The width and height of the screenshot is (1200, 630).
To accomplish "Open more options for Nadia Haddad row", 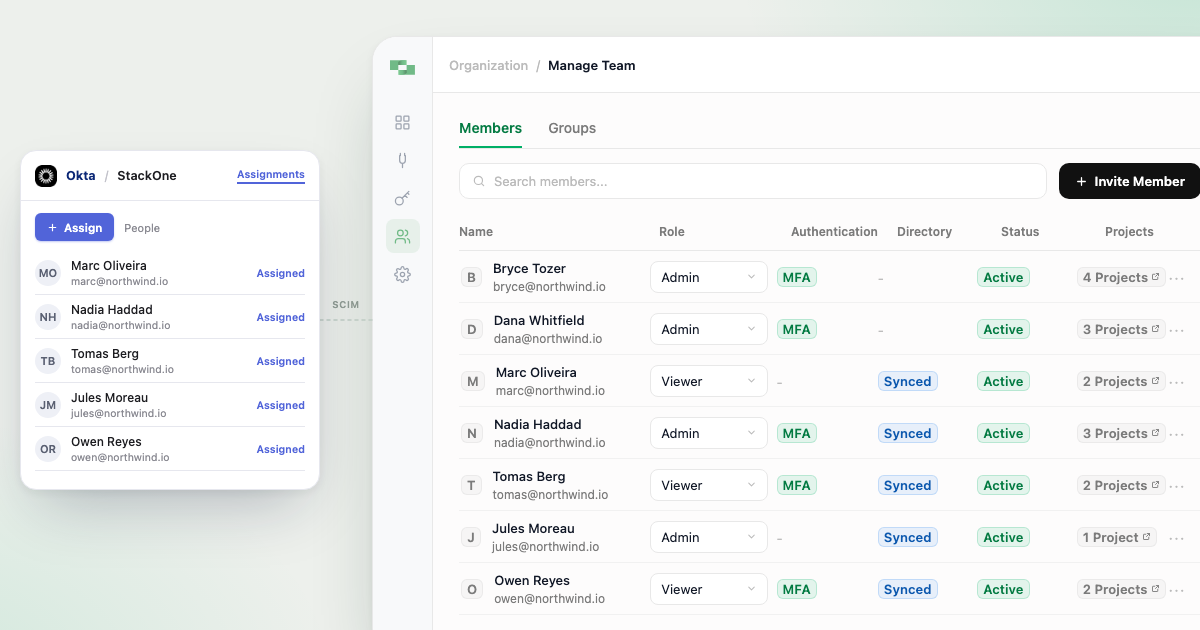I will pos(1177,434).
